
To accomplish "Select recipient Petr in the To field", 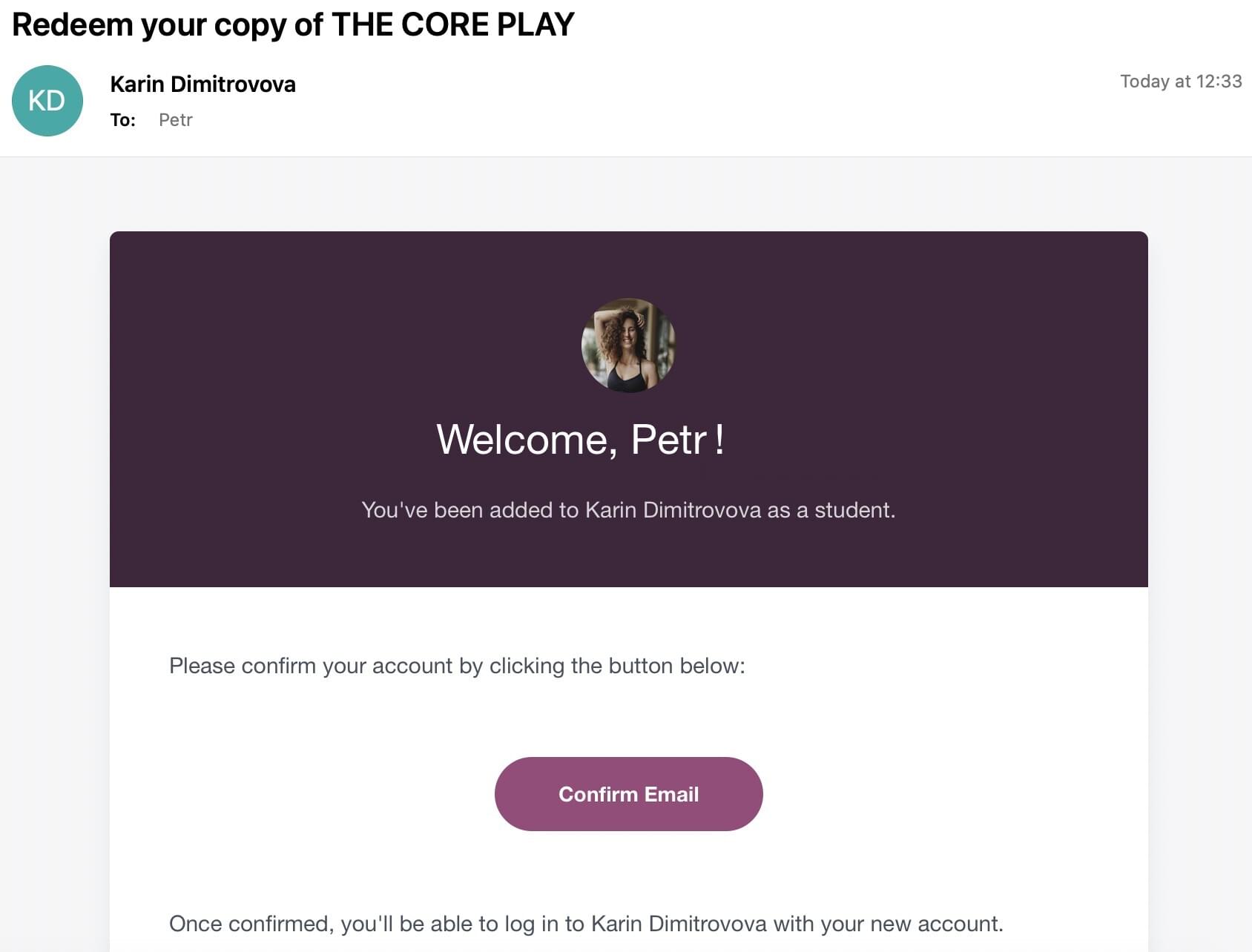I will tap(176, 120).
